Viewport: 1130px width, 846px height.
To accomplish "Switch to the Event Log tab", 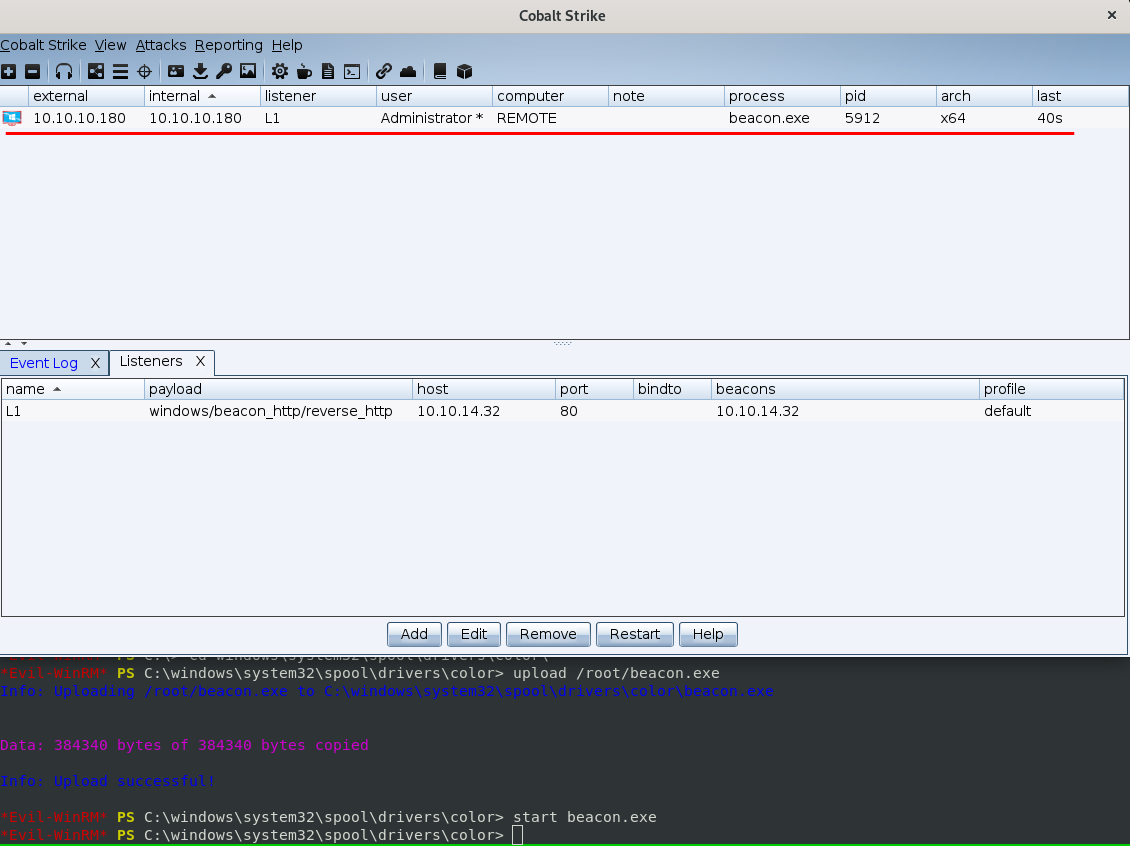I will tap(44, 363).
